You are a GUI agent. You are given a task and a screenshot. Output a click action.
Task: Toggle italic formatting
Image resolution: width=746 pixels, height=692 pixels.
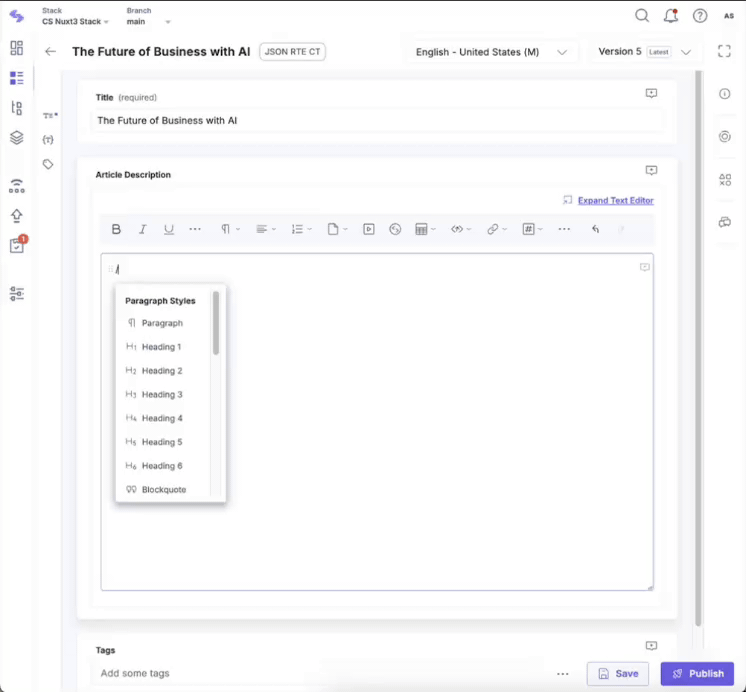(142, 229)
